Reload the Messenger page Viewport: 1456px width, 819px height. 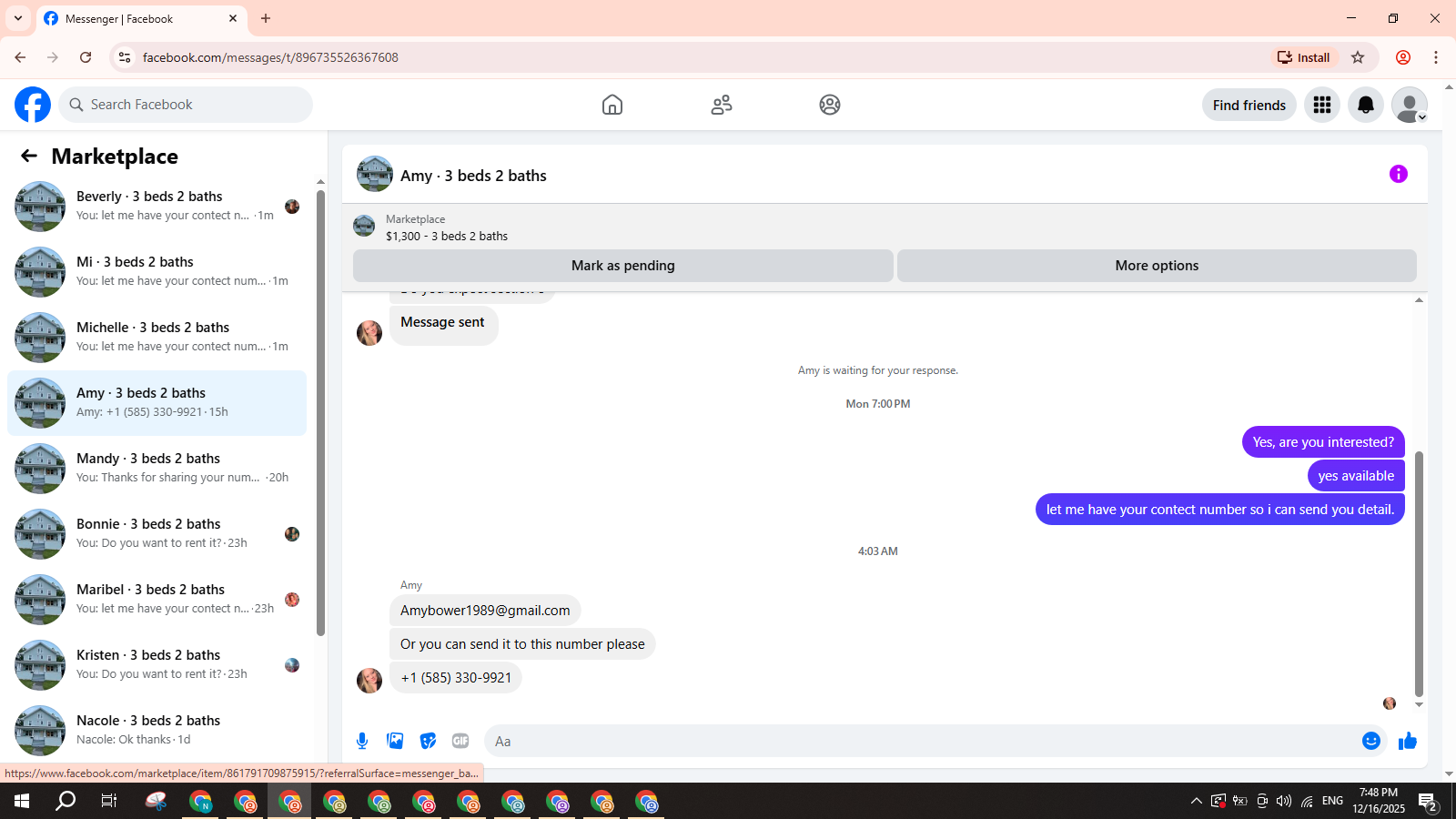click(86, 57)
